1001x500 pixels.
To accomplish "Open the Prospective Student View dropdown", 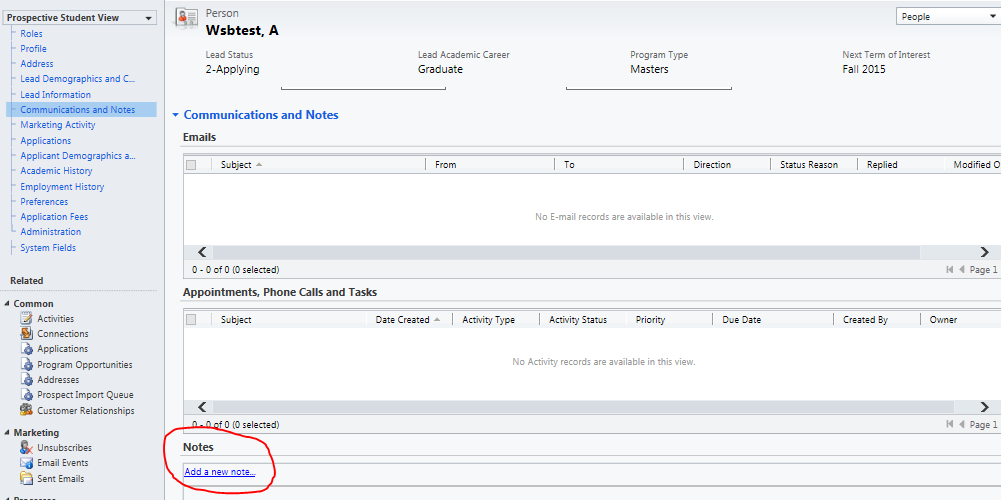I will (80, 18).
